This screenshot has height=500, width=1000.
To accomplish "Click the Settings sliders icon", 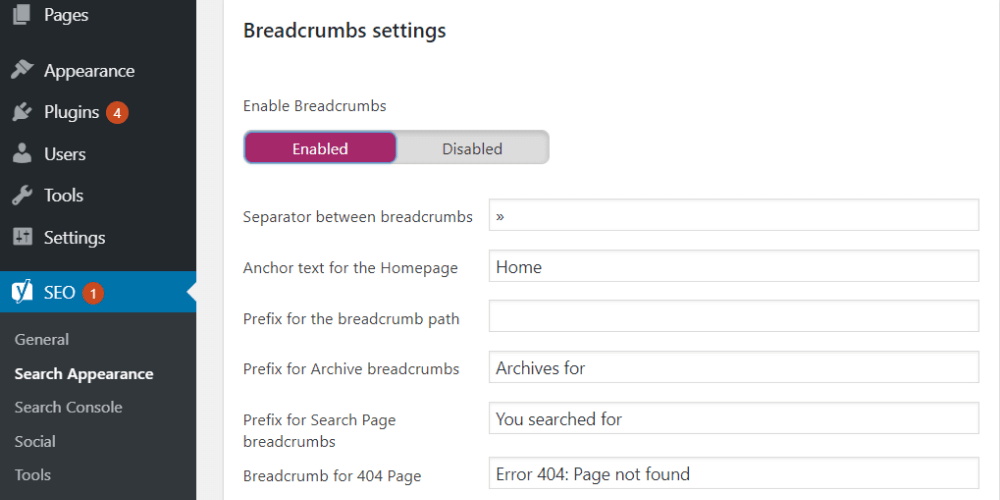I will (22, 238).
